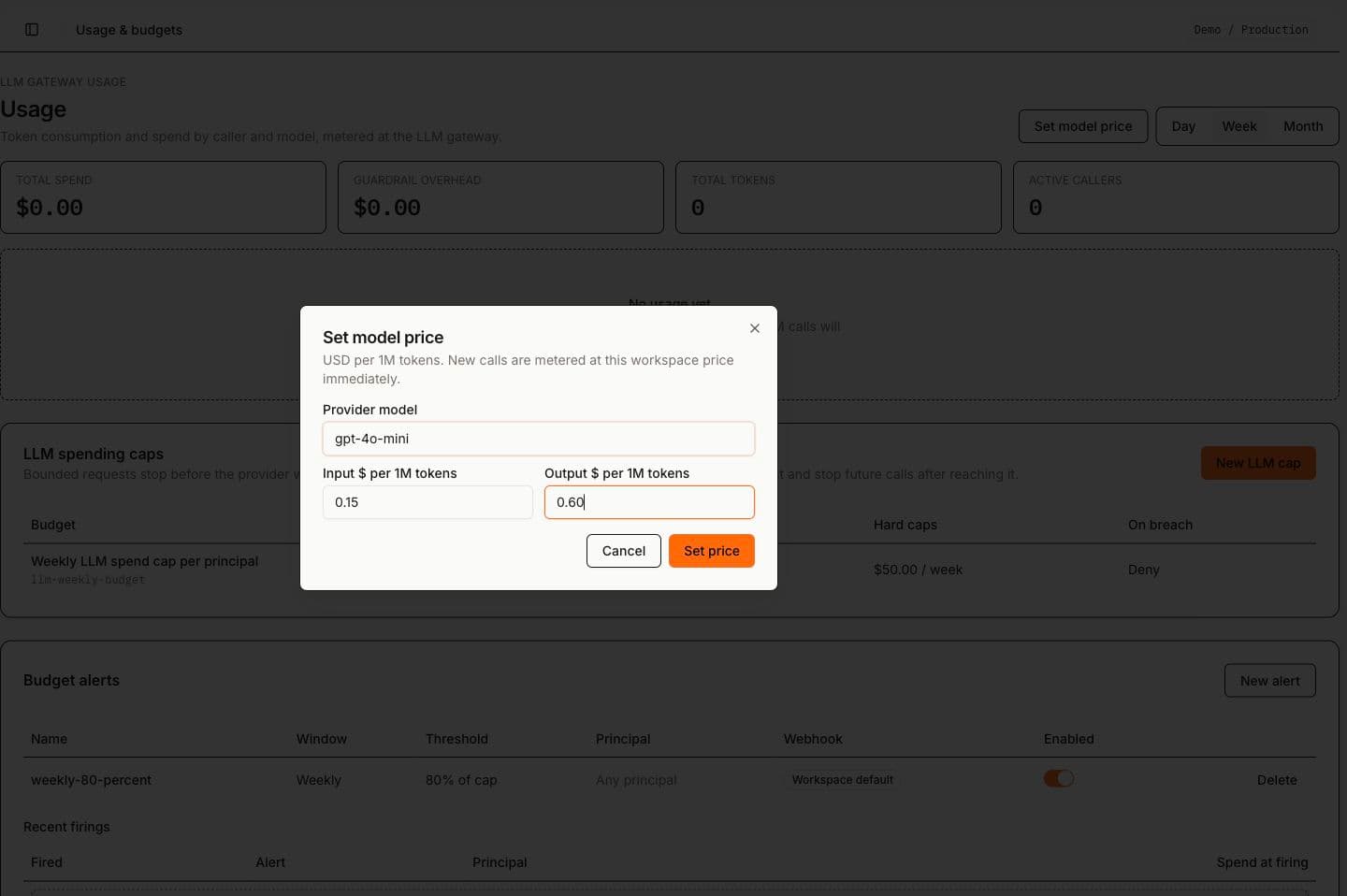Click the Workspace default webhook tag
The image size is (1347, 896).
(843, 780)
